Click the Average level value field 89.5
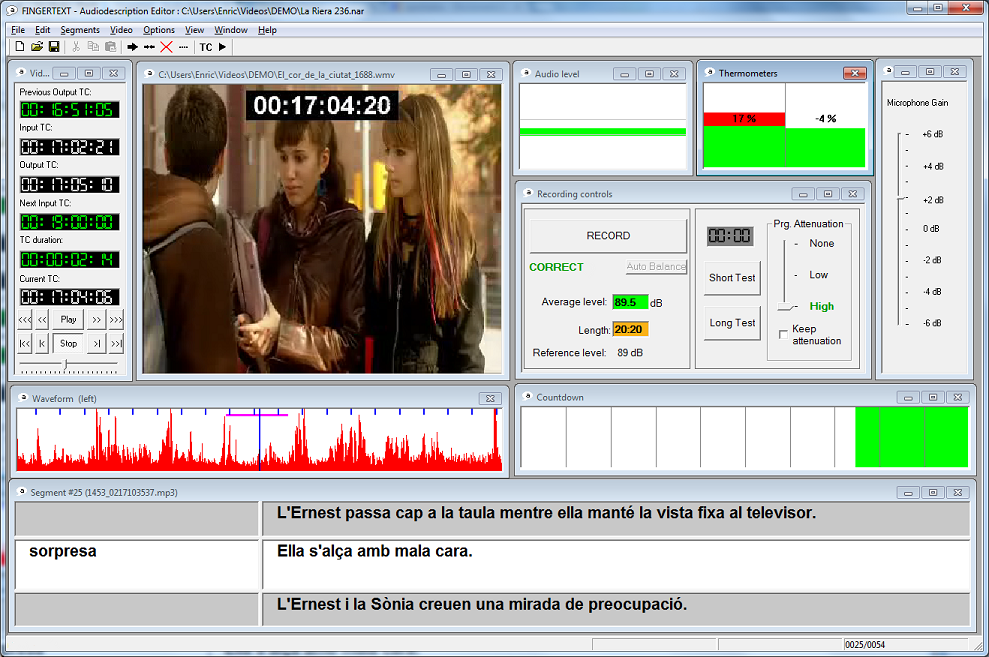The height and width of the screenshot is (657, 989). tap(630, 303)
